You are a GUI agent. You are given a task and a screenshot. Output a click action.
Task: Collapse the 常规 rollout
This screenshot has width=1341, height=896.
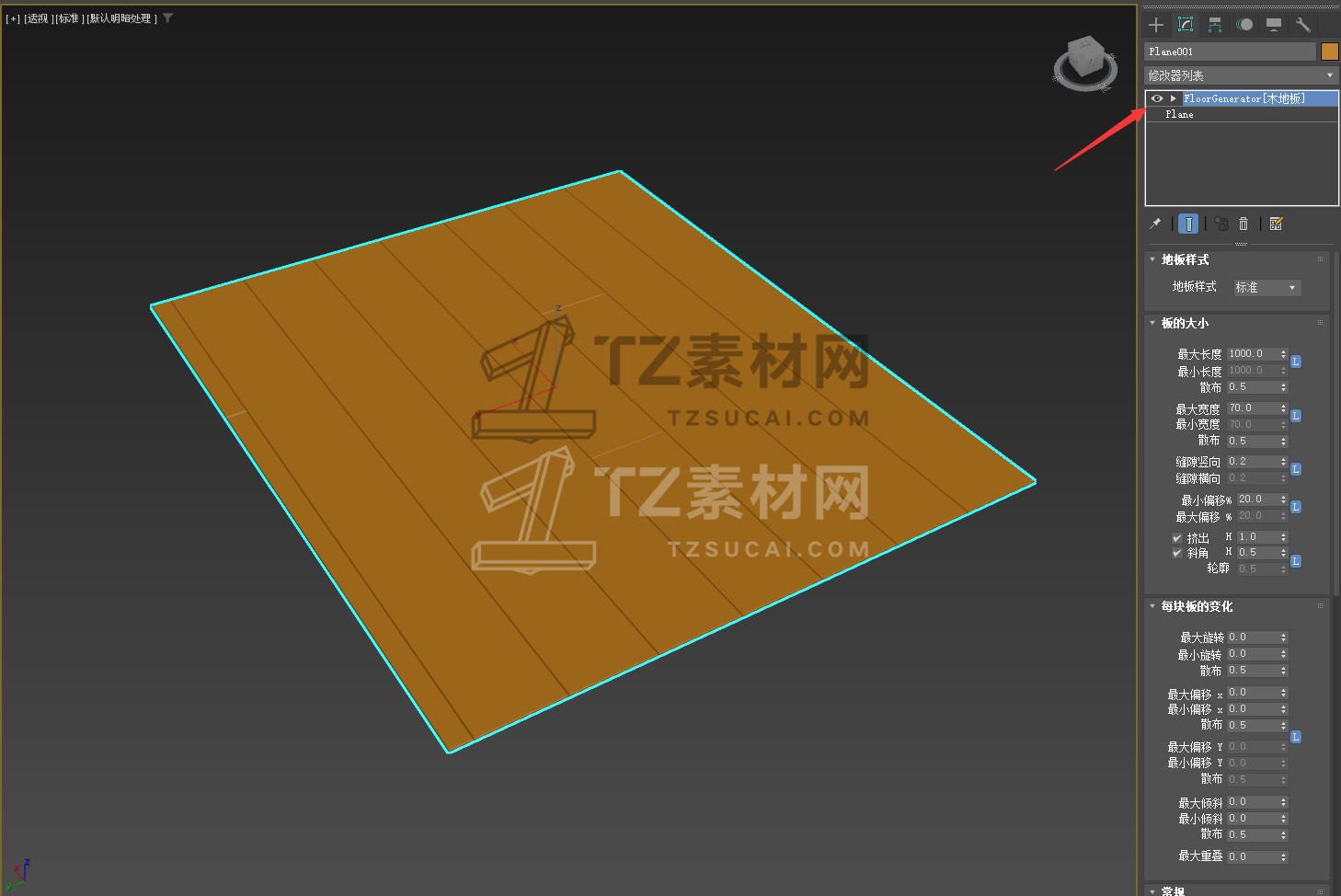[x=1152, y=890]
